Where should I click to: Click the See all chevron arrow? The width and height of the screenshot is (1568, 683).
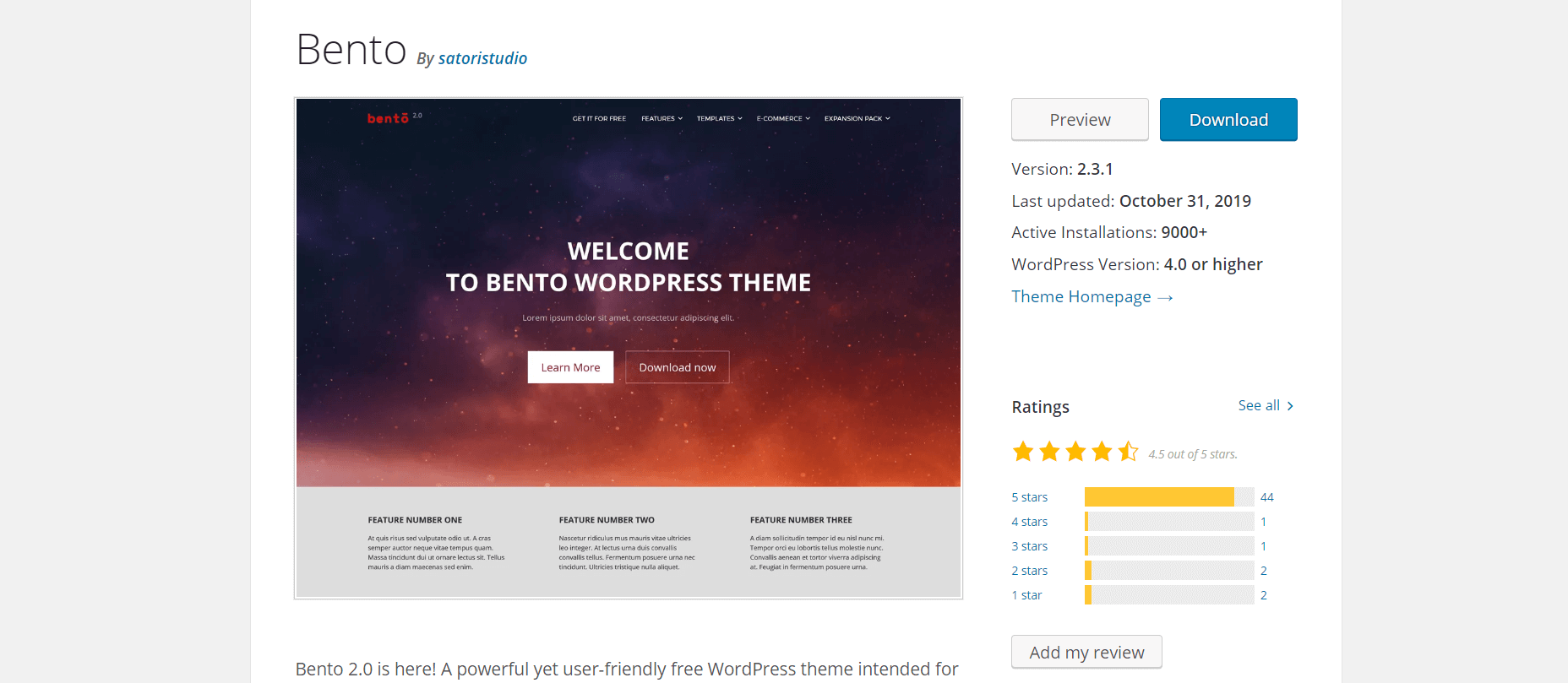[1290, 406]
